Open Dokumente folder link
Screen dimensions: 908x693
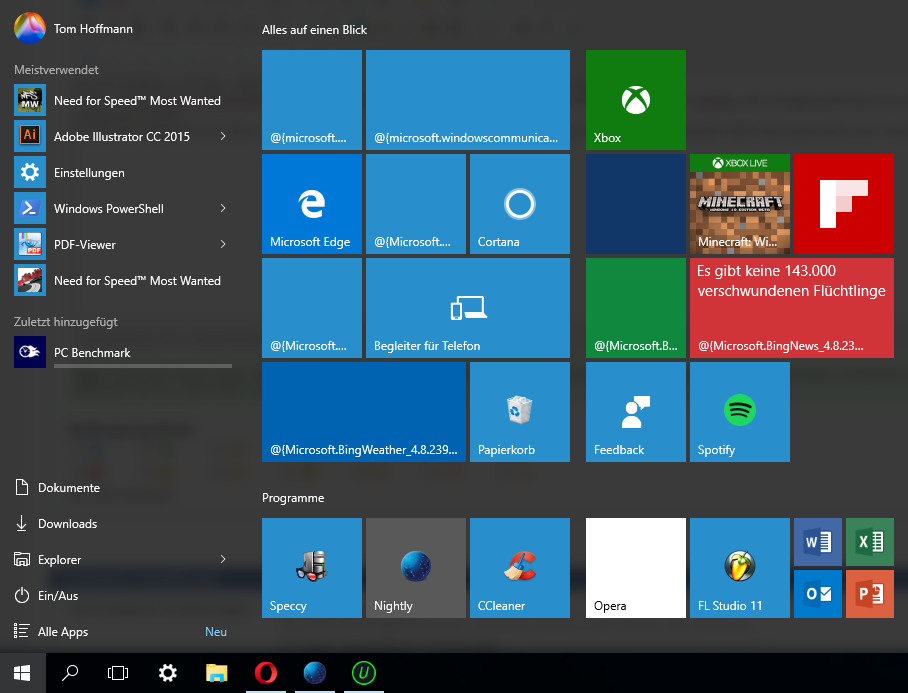click(57, 487)
